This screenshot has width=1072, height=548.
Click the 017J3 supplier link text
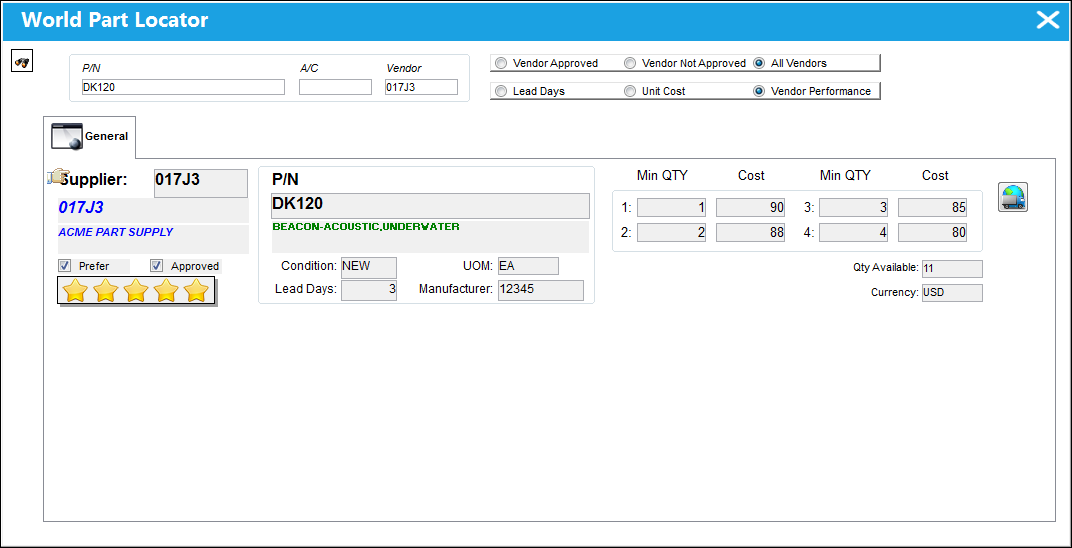pos(81,208)
